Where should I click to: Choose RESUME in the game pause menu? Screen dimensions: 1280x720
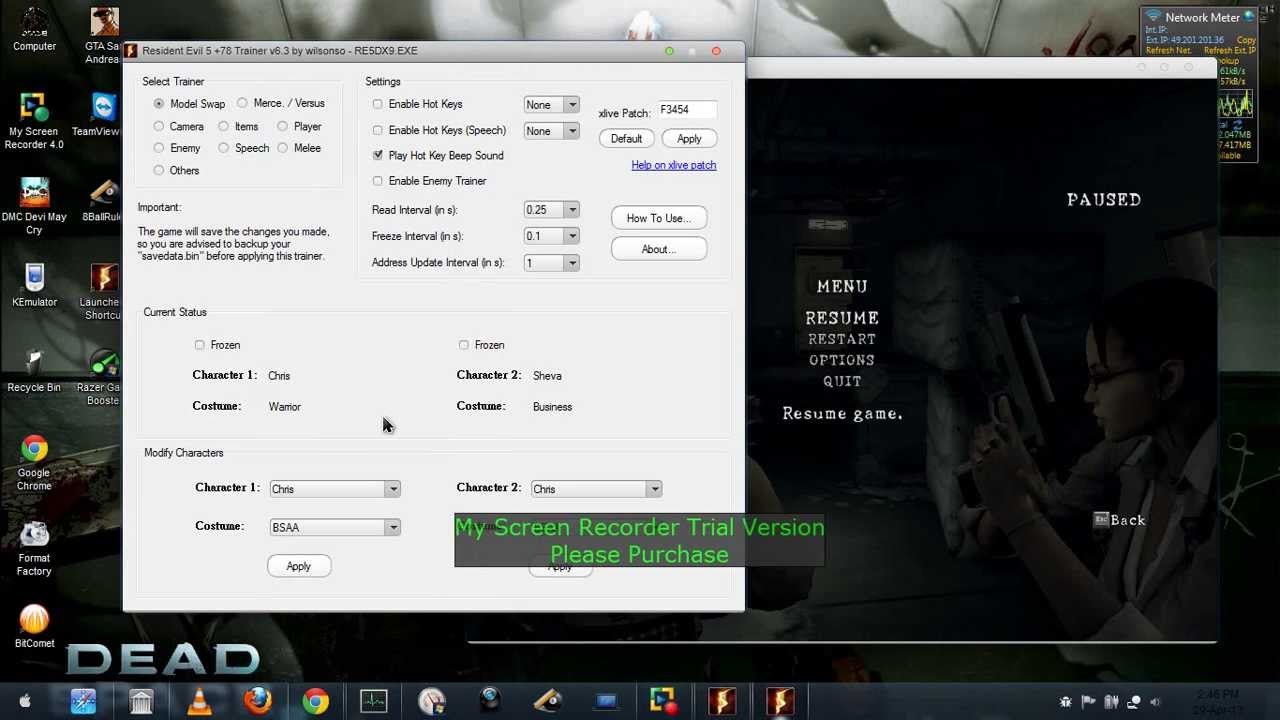842,318
